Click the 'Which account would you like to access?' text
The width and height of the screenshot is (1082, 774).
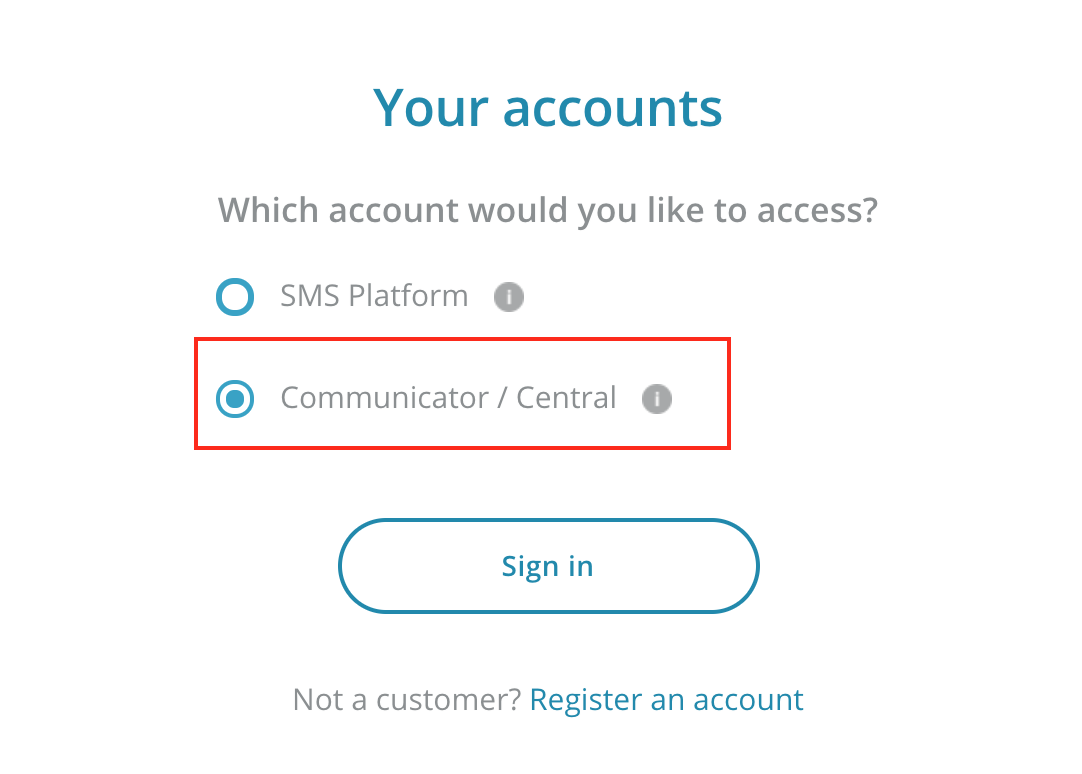(x=548, y=211)
